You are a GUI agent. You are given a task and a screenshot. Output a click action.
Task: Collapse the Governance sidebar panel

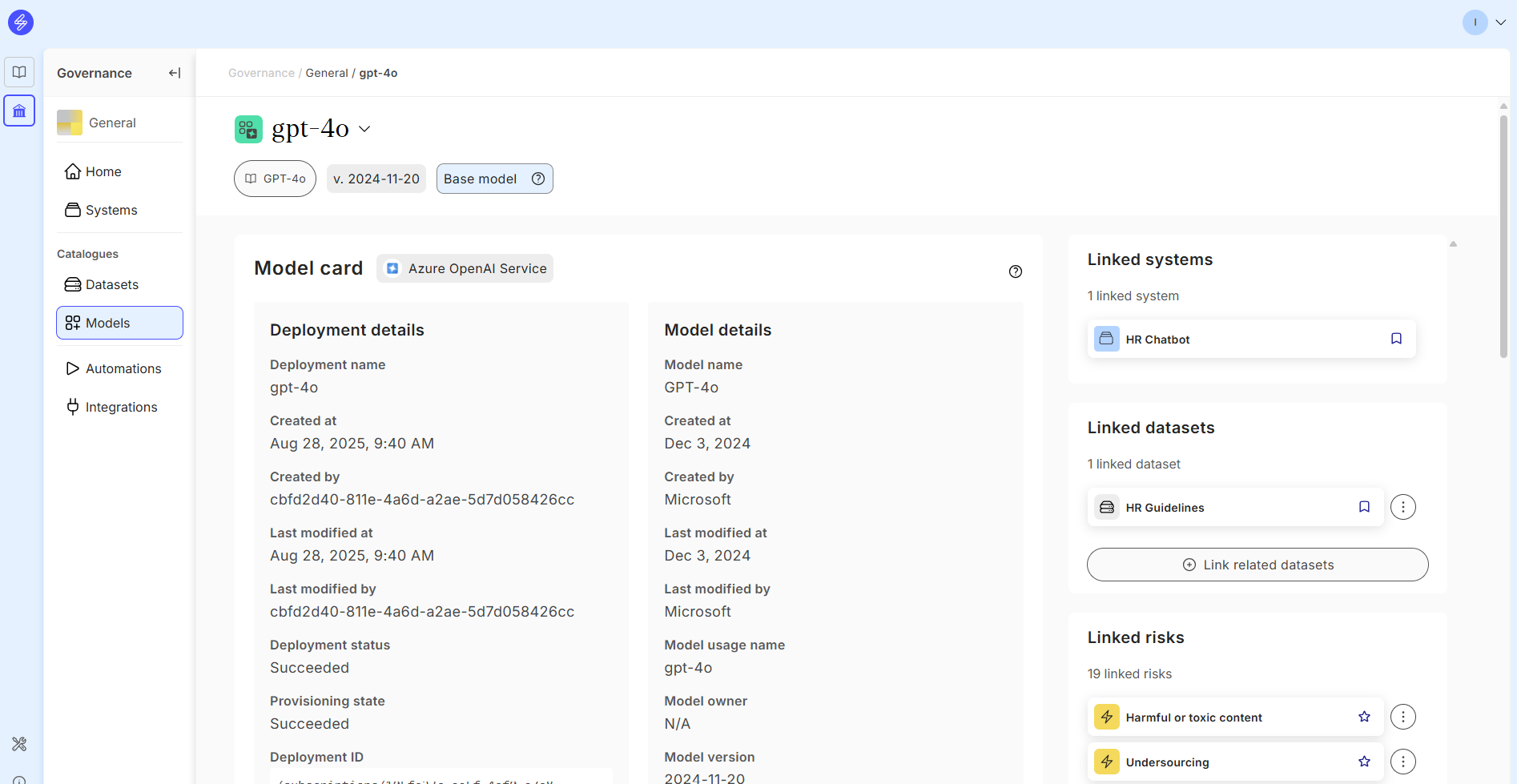click(175, 73)
